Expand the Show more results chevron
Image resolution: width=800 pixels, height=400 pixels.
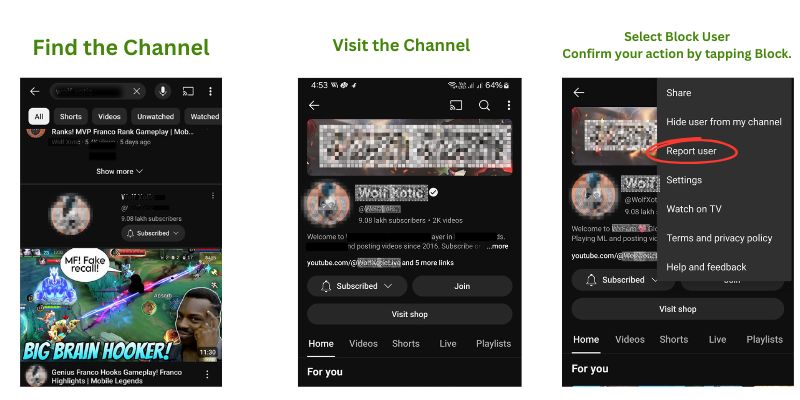(x=120, y=171)
